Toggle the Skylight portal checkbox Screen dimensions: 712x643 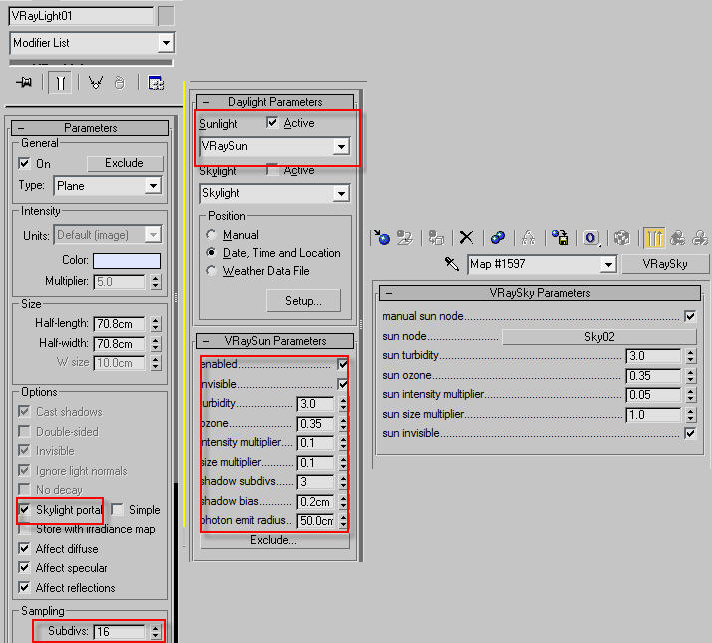(25, 509)
